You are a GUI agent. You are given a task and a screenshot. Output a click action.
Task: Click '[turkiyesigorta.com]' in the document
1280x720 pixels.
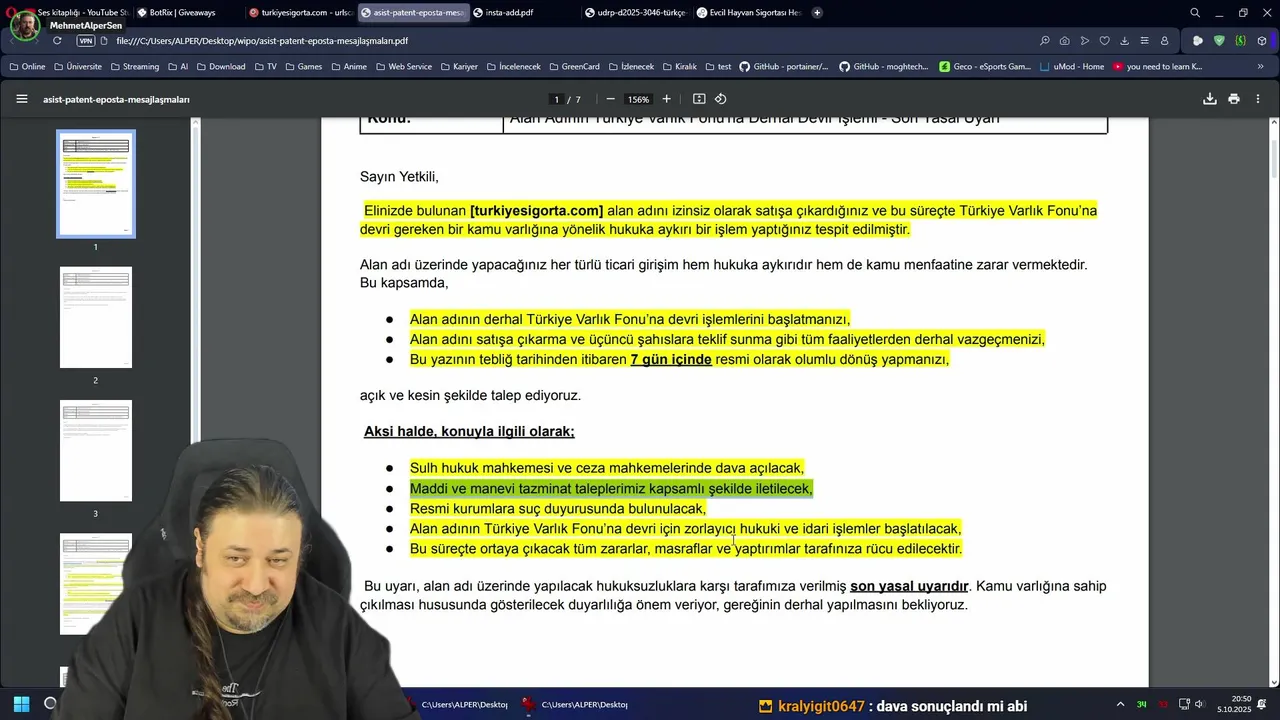tap(537, 211)
